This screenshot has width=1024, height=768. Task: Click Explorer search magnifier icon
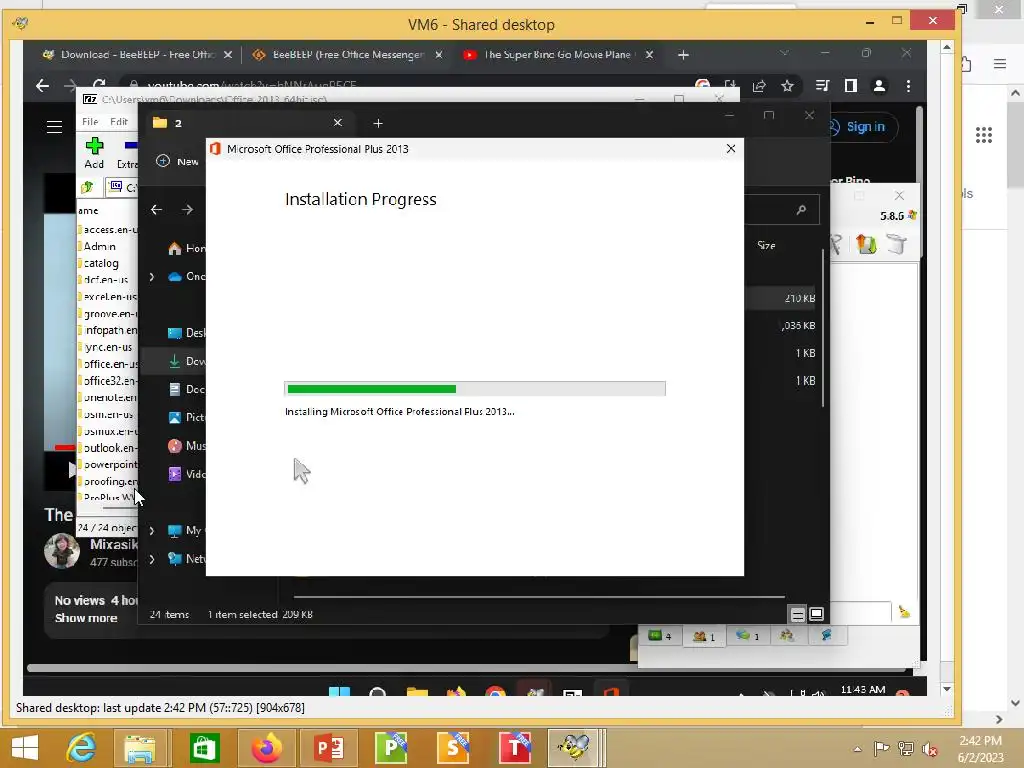coord(801,210)
